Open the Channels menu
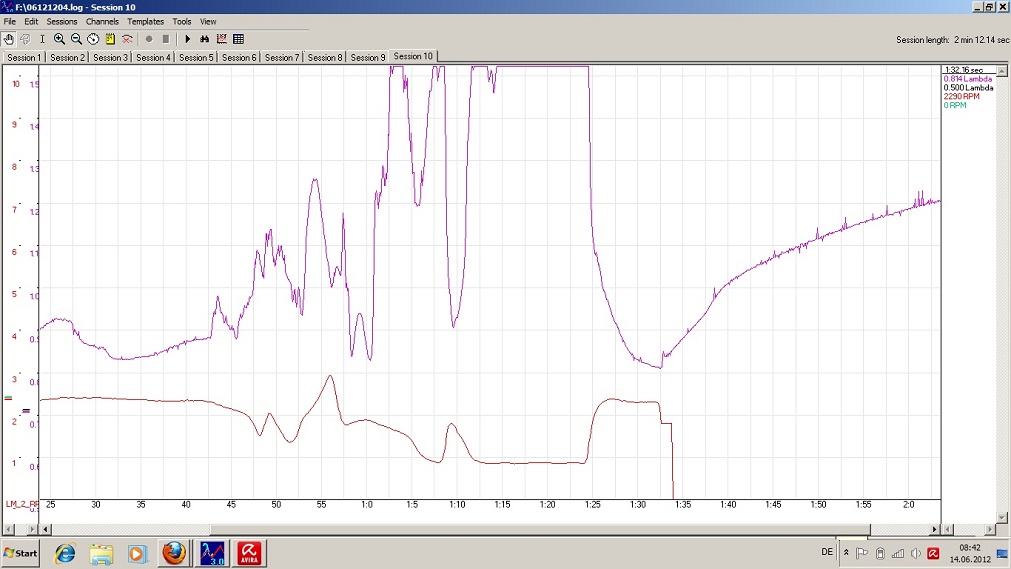The width and height of the screenshot is (1011, 569). pos(102,21)
